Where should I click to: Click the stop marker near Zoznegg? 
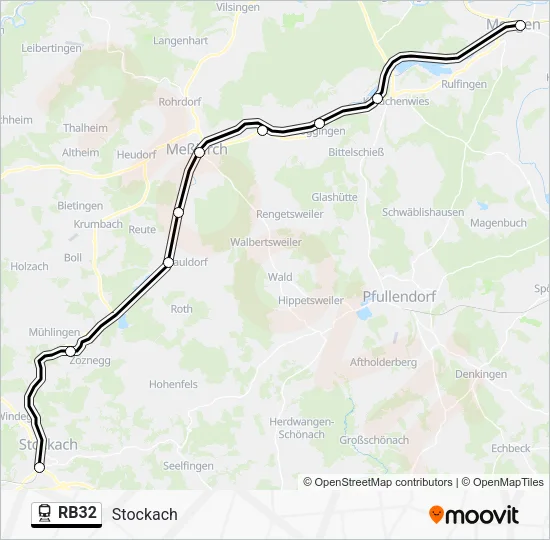coord(71,351)
